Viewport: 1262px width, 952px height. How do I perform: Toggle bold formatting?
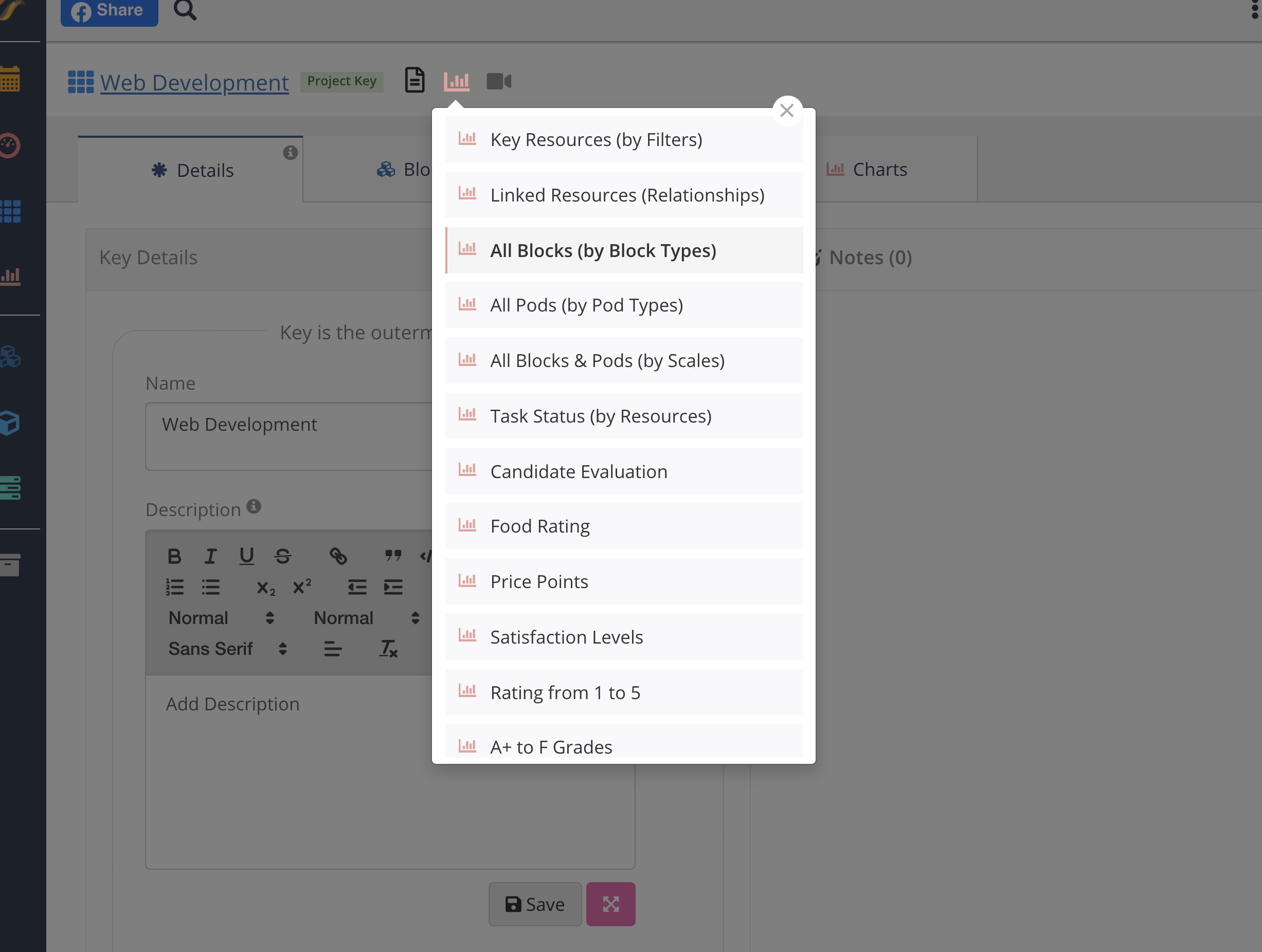[x=174, y=556]
